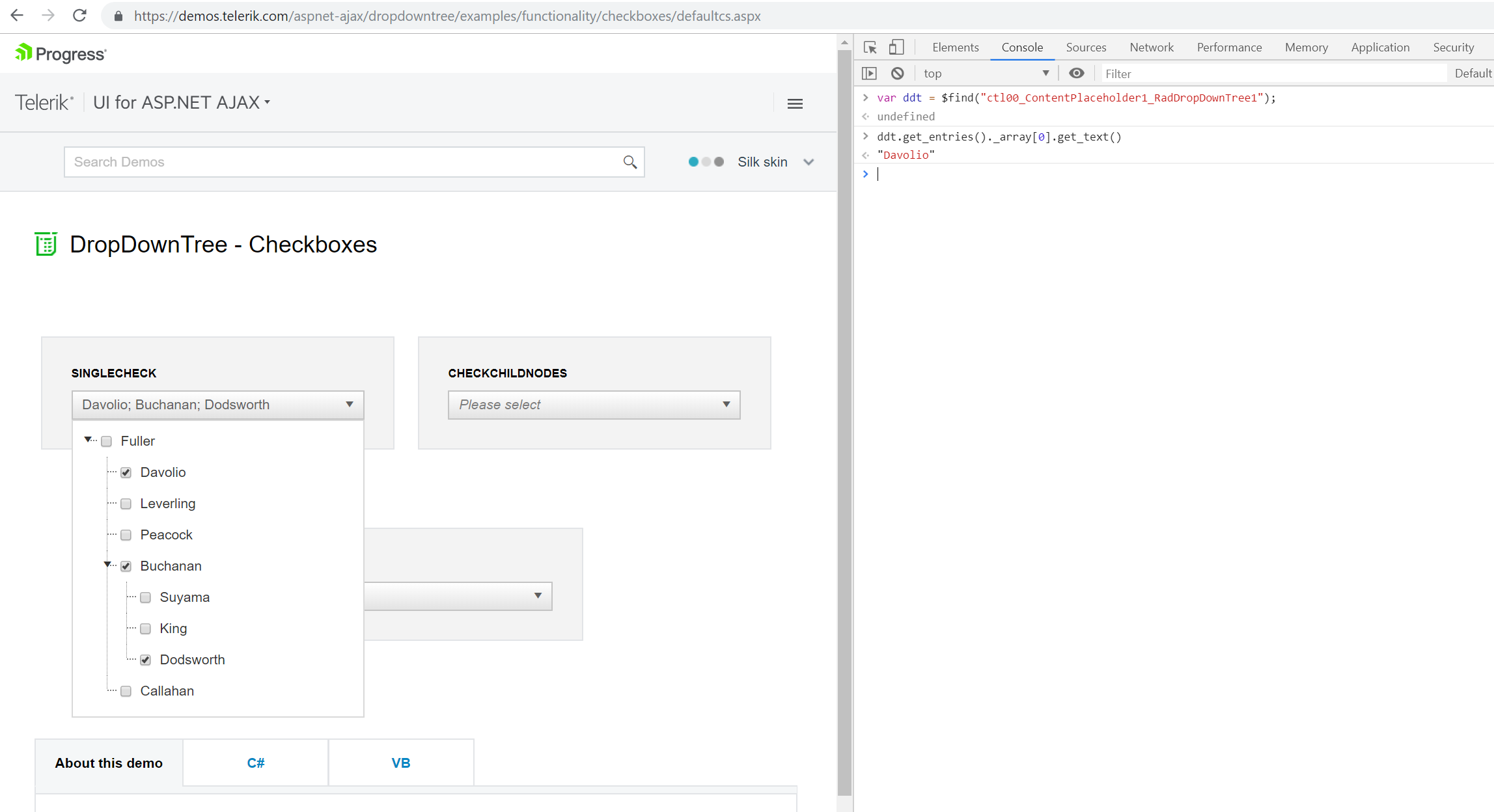This screenshot has height=812, width=1494.
Task: Click the Progress logo link
Action: click(x=61, y=53)
